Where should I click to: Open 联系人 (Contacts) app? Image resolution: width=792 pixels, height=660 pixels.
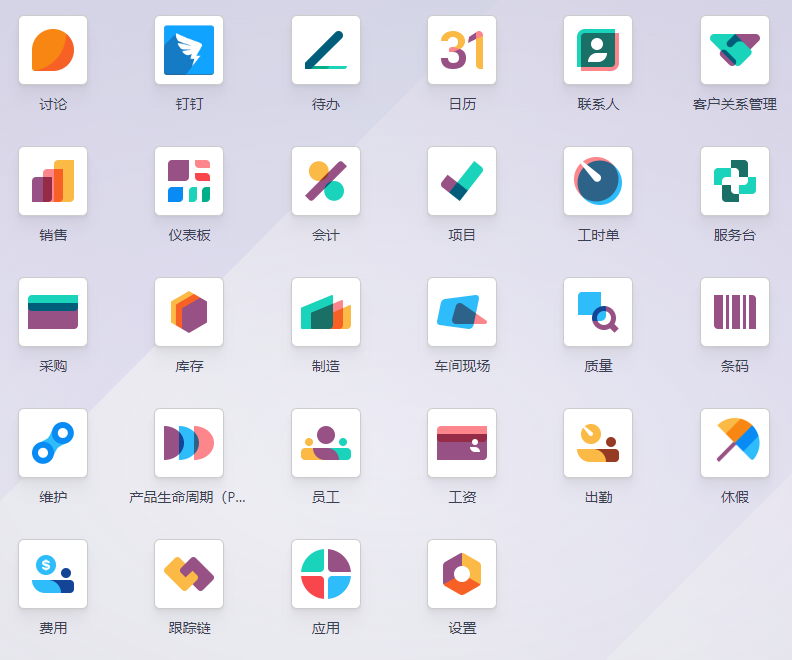598,50
